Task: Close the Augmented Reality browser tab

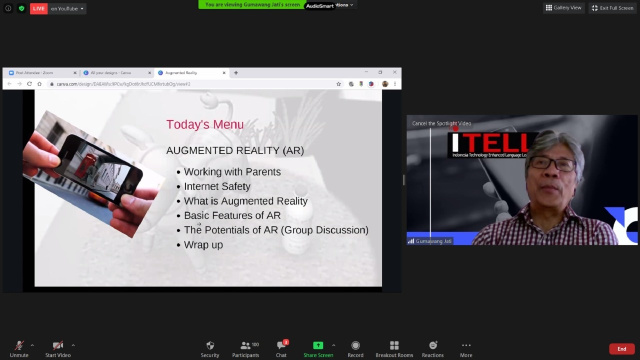Action: 224,73
